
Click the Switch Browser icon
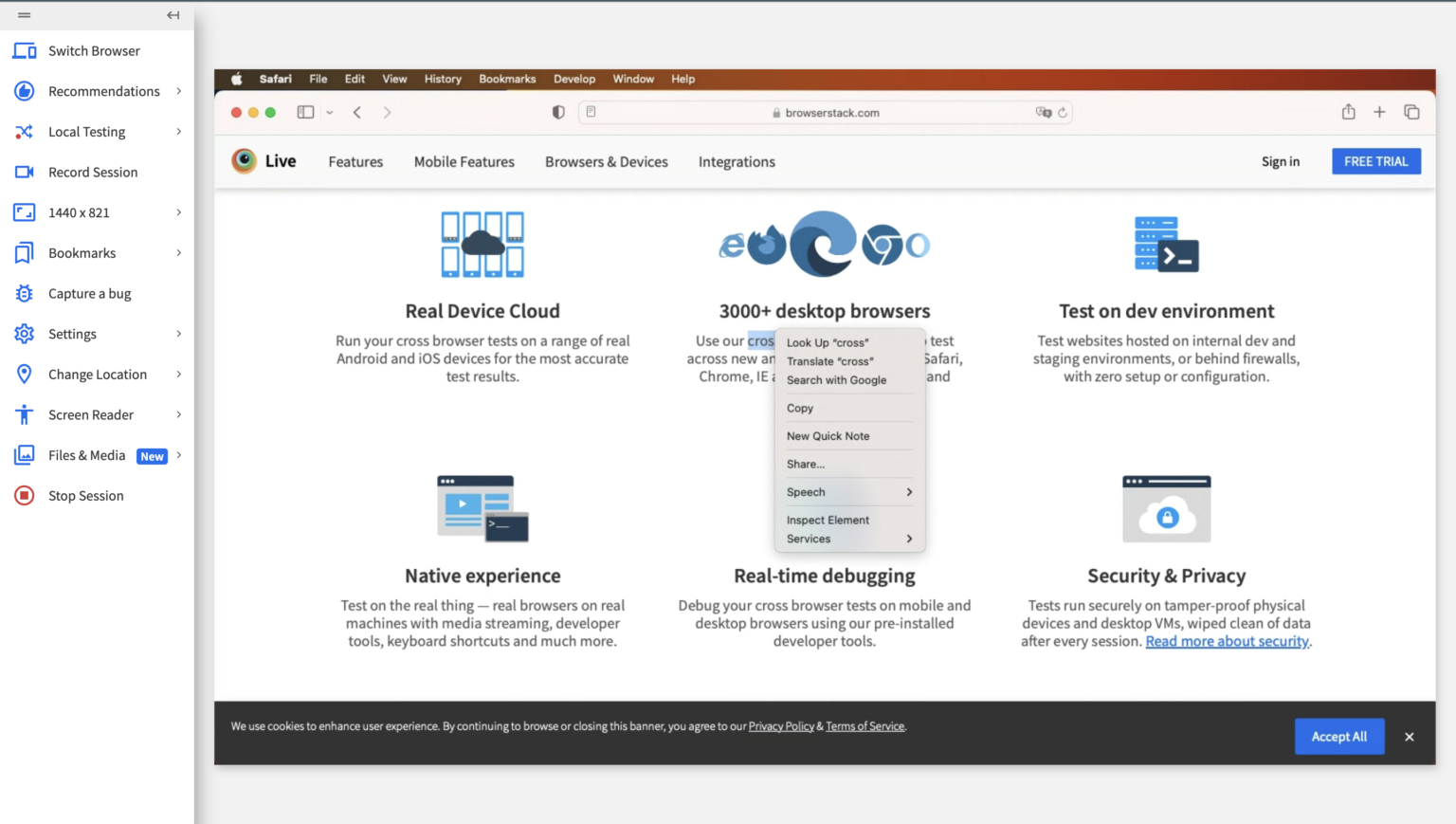tap(25, 51)
